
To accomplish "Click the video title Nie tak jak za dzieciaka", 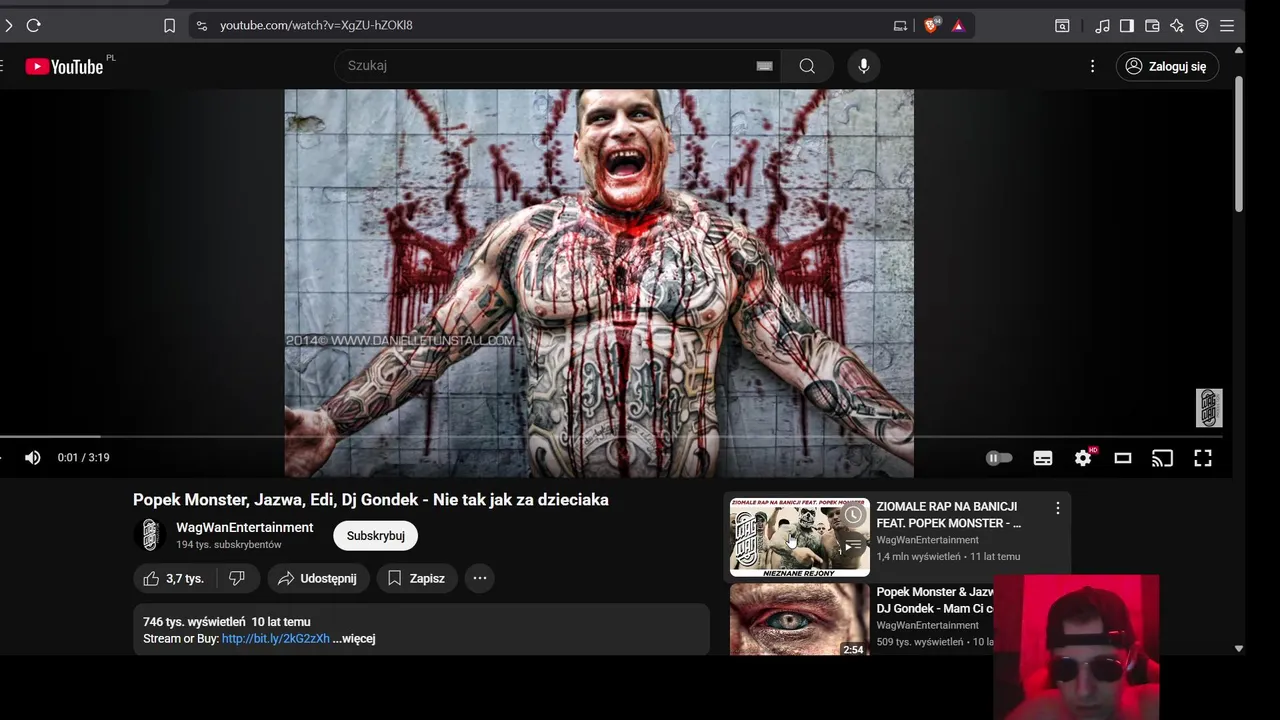I will point(371,500).
